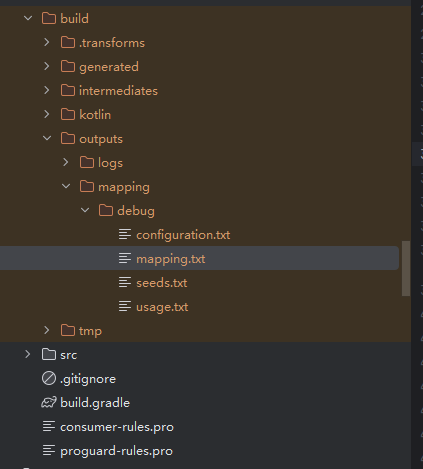Select the kotlin folder label
Image resolution: width=423 pixels, height=469 pixels.
click(95, 115)
